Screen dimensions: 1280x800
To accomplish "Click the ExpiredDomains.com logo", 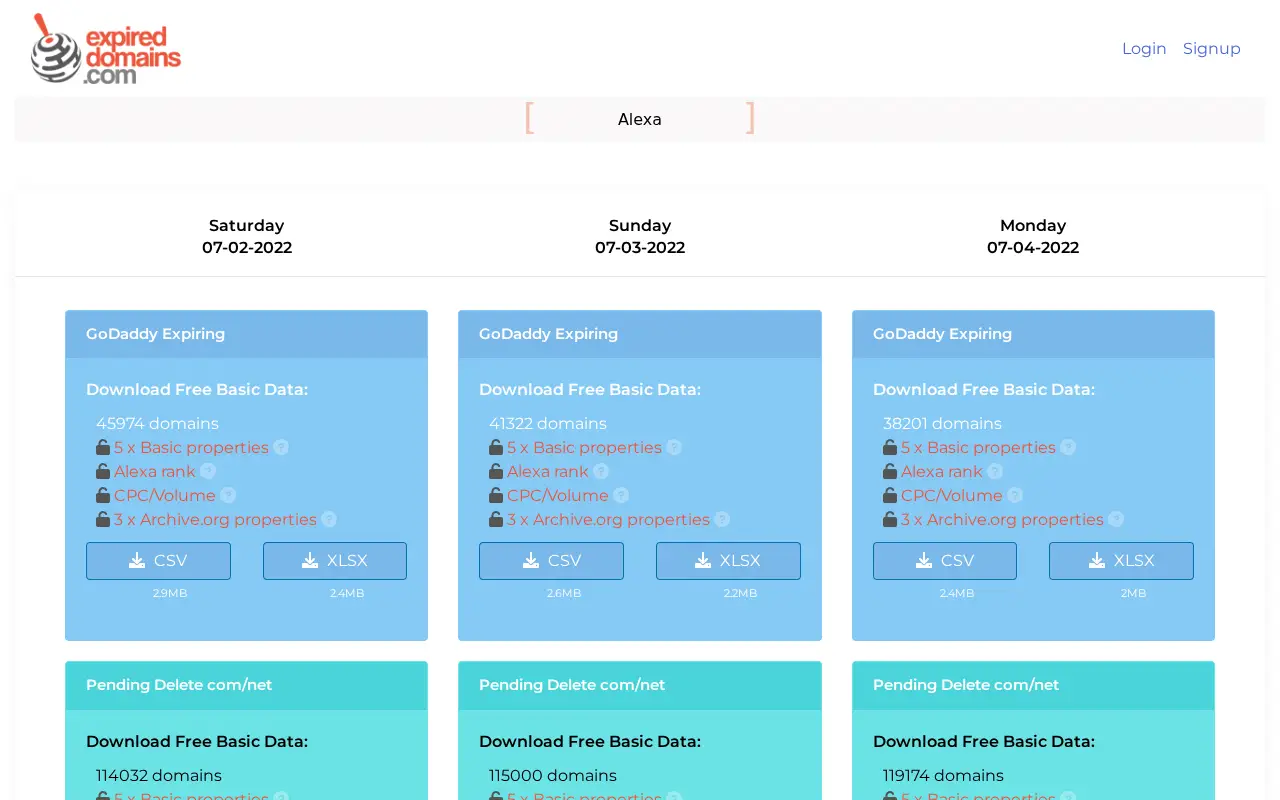I will (106, 48).
